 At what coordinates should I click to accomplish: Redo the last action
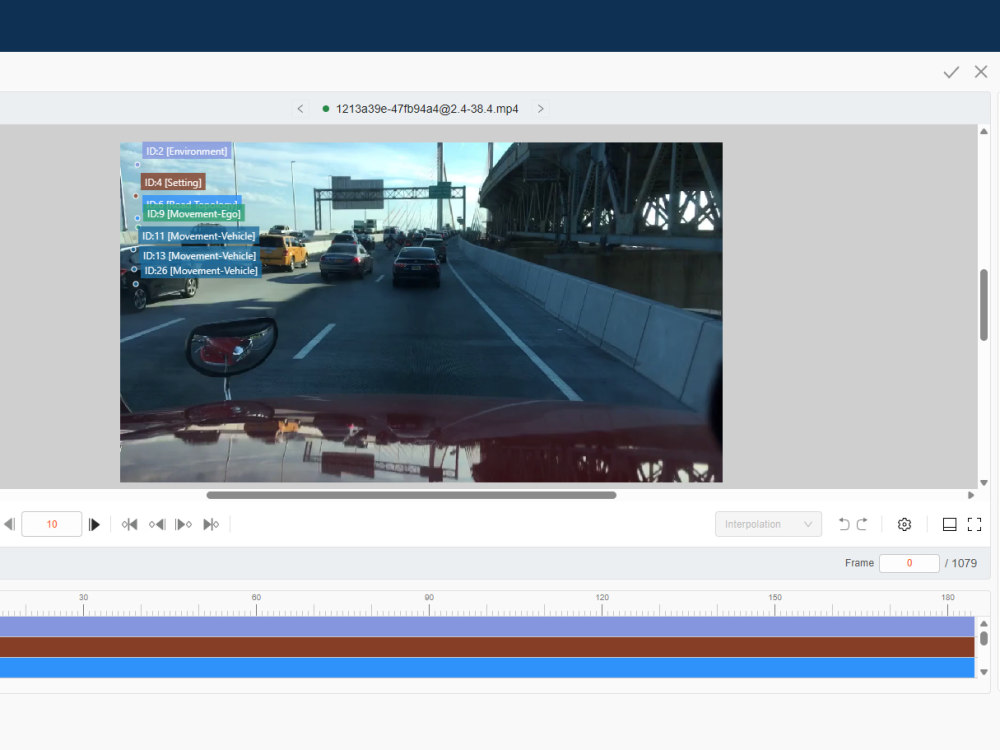(862, 524)
